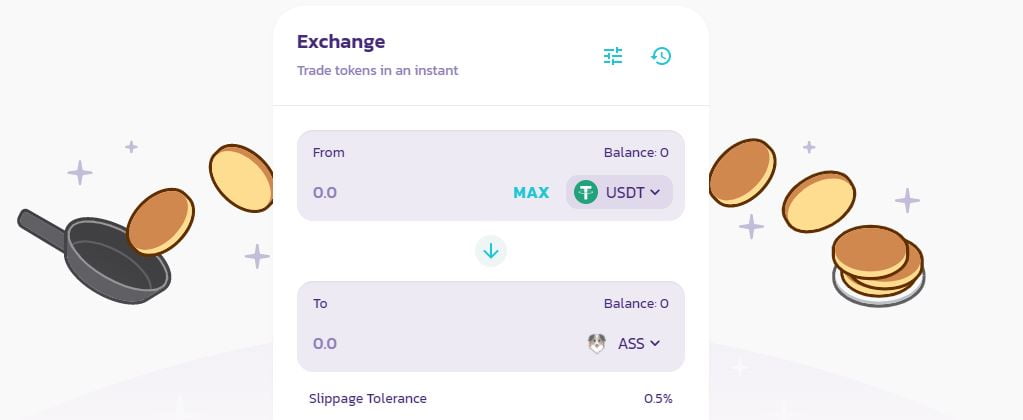Viewport: 1023px width, 420px height.
Task: Click the green Tether USDT logo
Action: (586, 192)
